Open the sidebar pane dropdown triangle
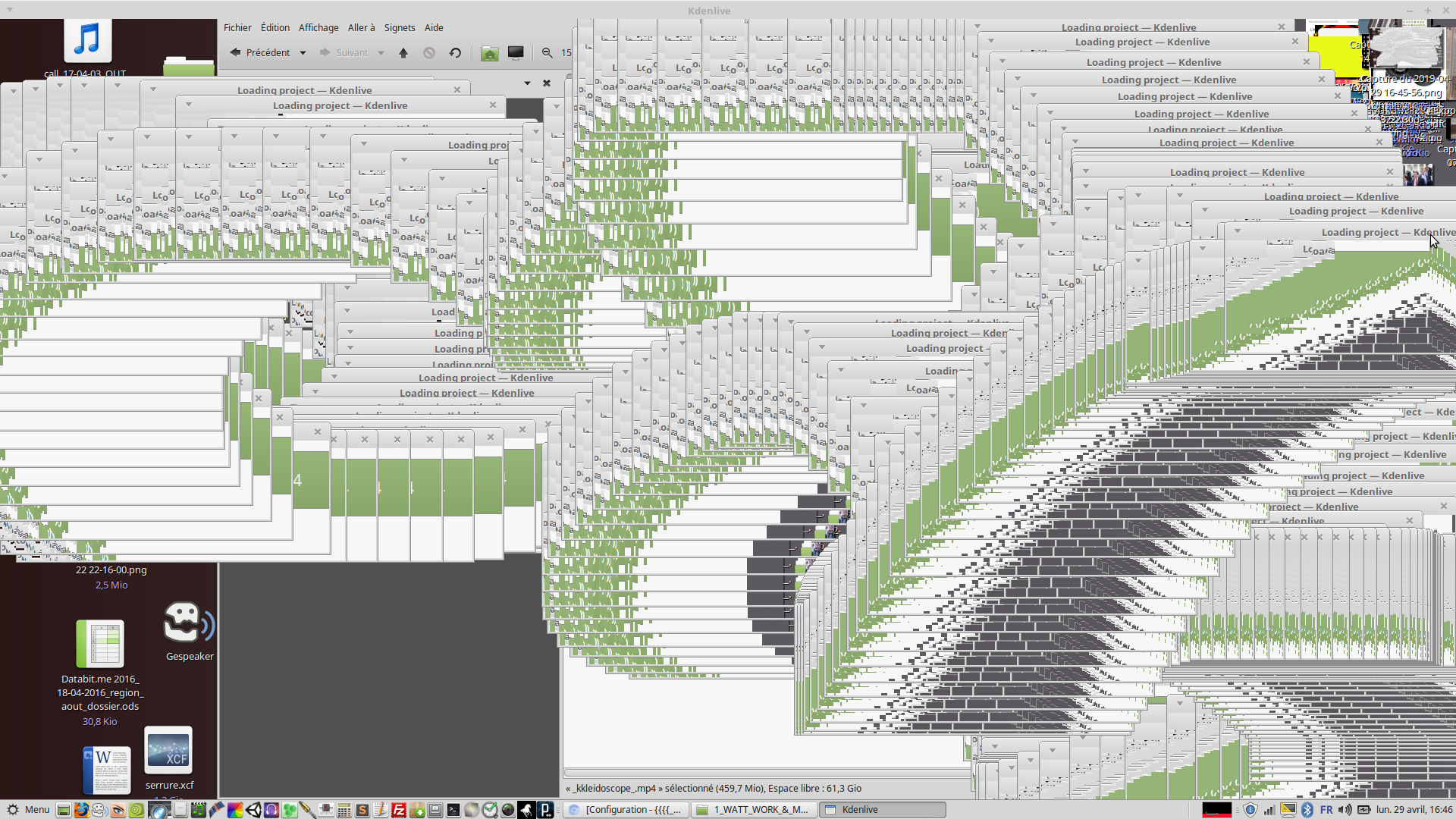Viewport: 1456px width, 819px height. pos(527,83)
